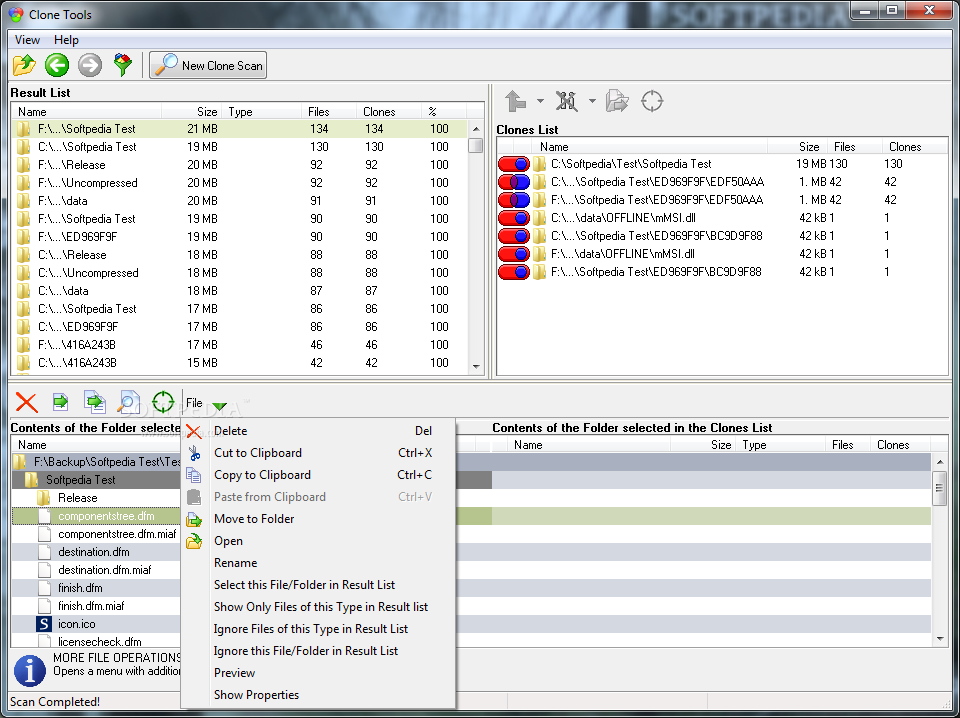
Task: Click the crossed-out binoculars icon above Clones List
Action: pos(567,101)
